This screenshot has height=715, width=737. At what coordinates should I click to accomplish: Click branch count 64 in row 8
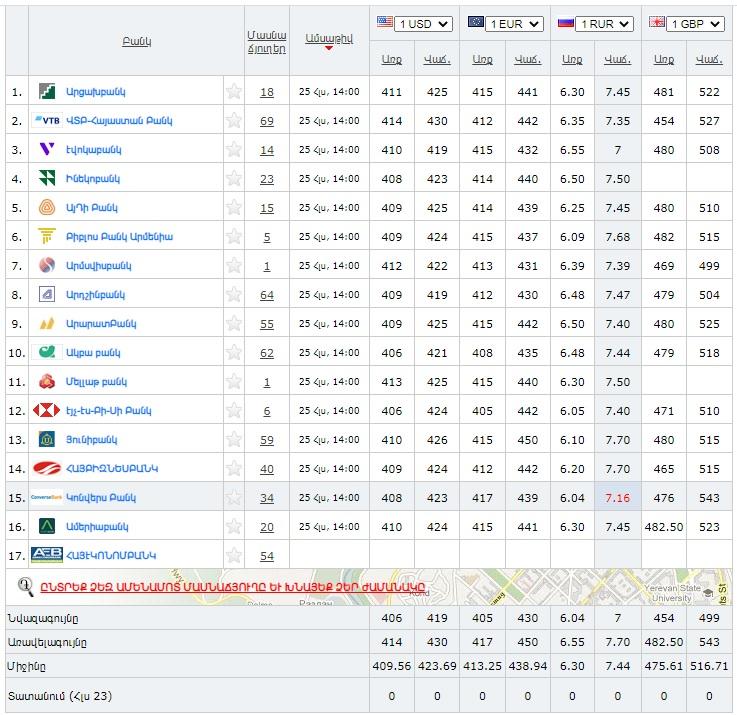(x=266, y=295)
